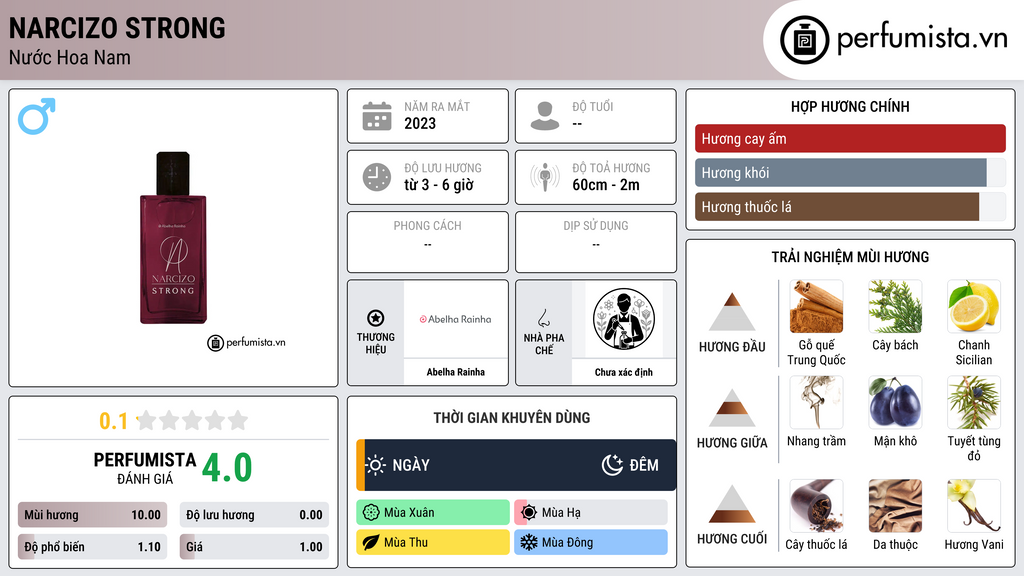Click the calendar icon next to Năm ra mắt
Screen dimensions: 1024x576
pyautogui.click(x=377, y=116)
